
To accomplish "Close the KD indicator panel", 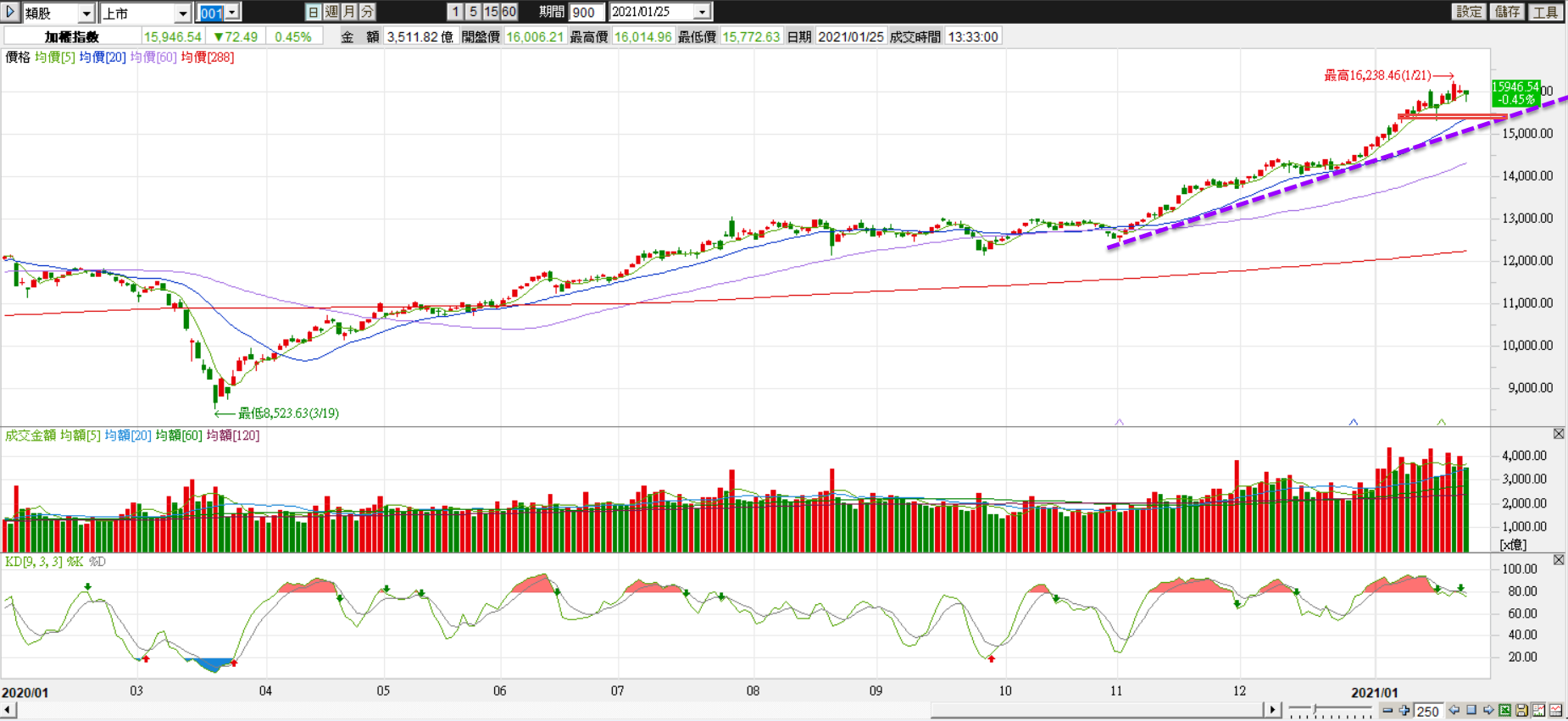I will tap(1558, 560).
